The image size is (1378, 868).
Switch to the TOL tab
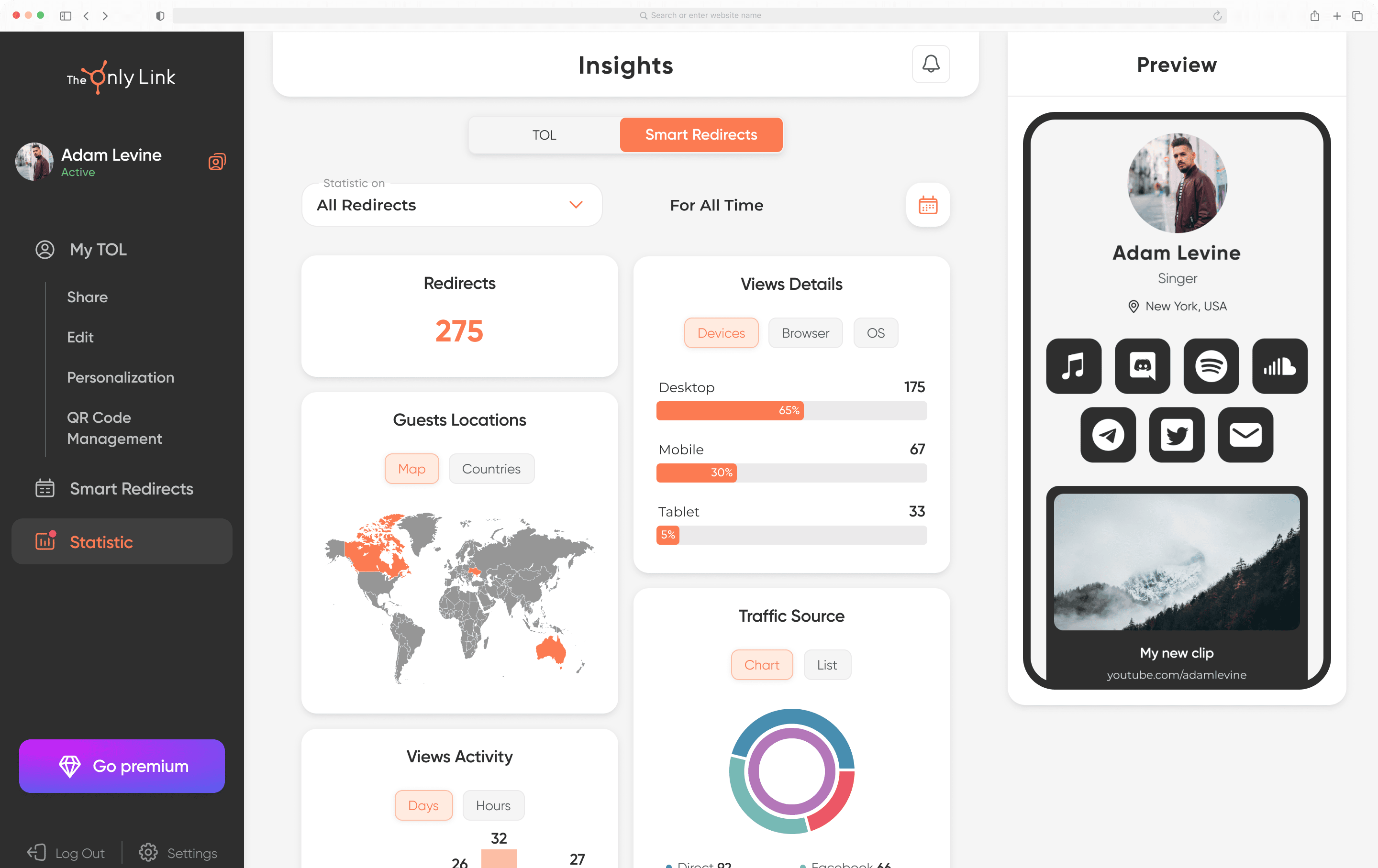pos(544,135)
